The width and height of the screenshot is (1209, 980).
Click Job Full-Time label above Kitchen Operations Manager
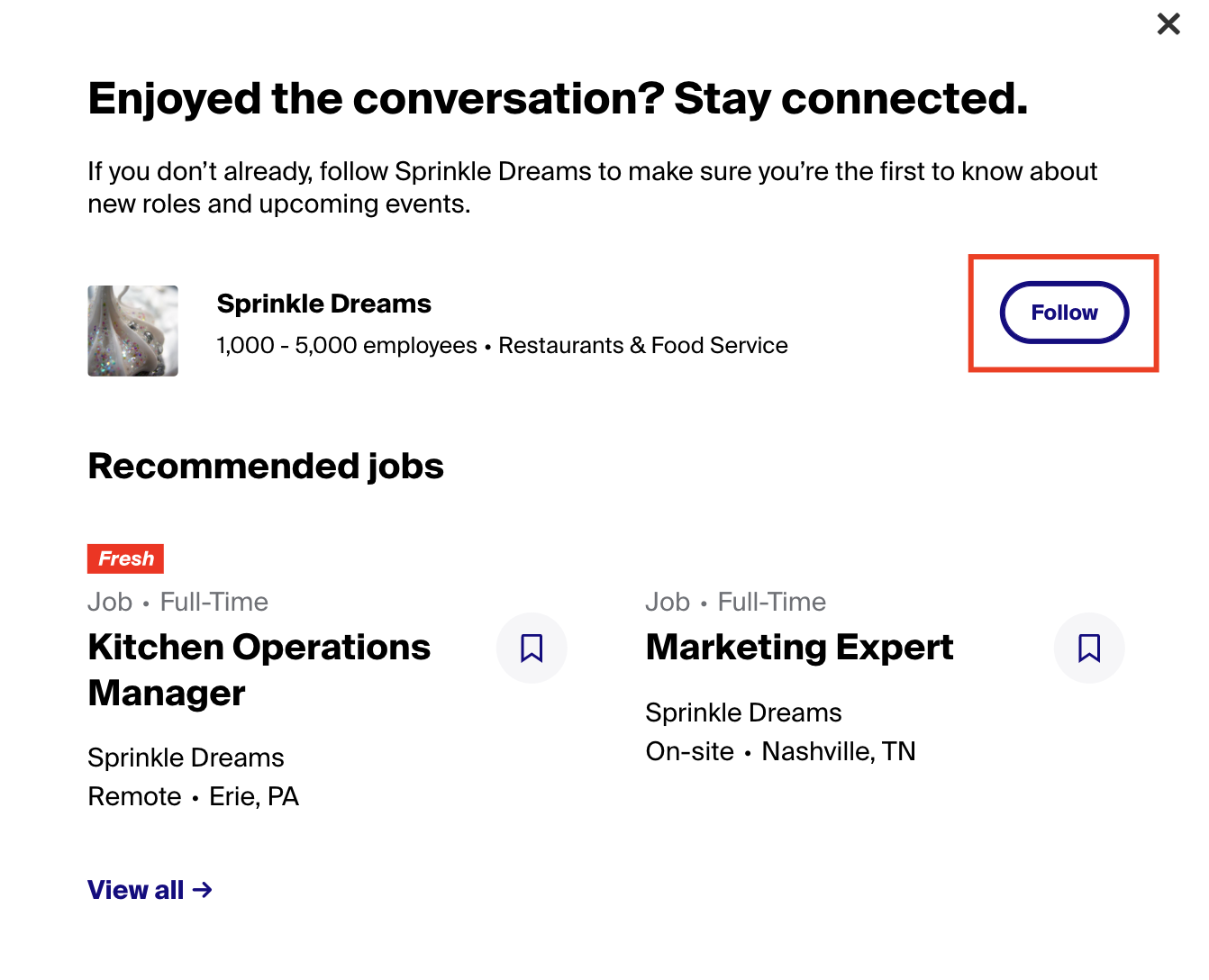177,602
